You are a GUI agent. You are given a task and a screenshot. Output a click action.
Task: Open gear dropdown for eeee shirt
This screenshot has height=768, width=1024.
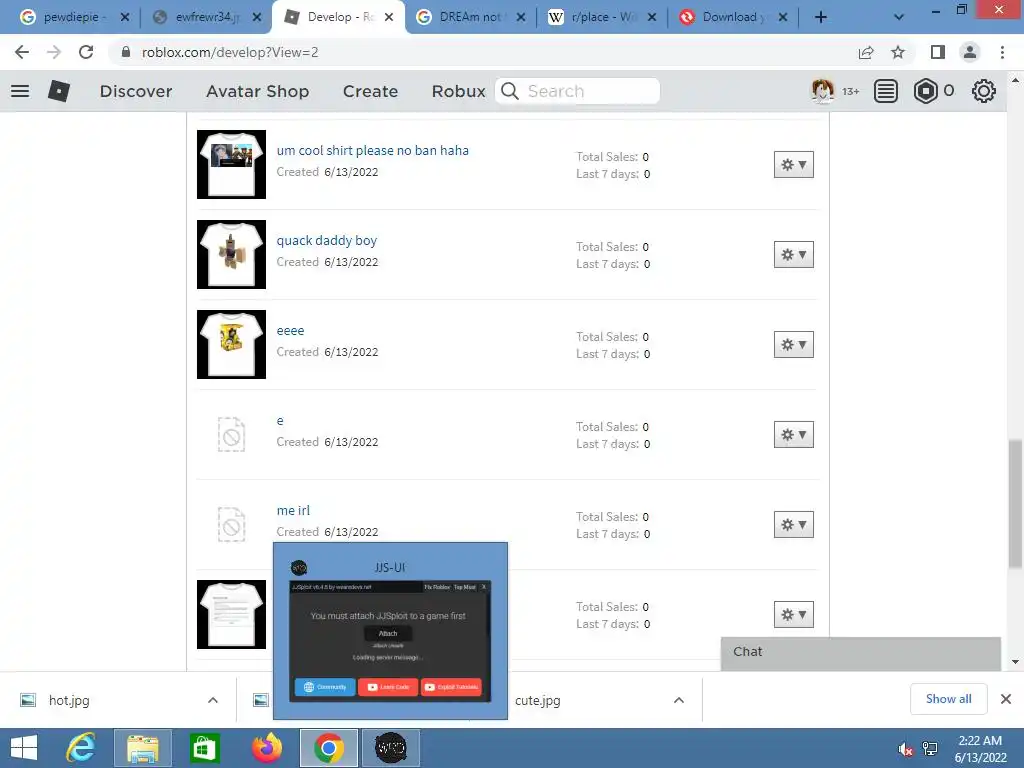tap(793, 345)
